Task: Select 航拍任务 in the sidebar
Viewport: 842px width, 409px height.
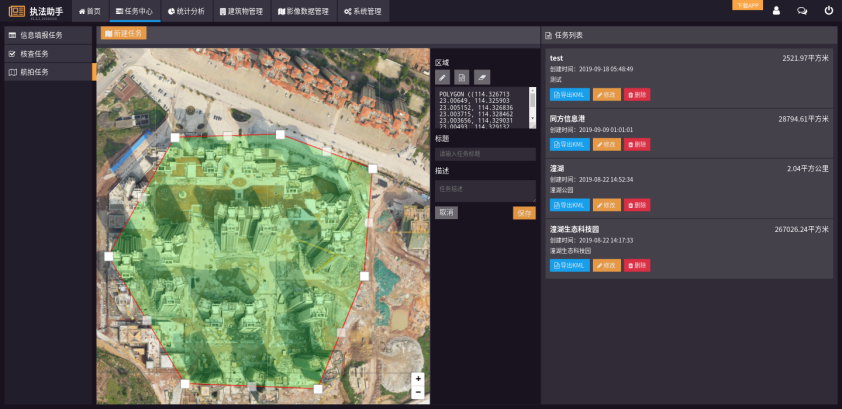Action: pyautogui.click(x=34, y=72)
